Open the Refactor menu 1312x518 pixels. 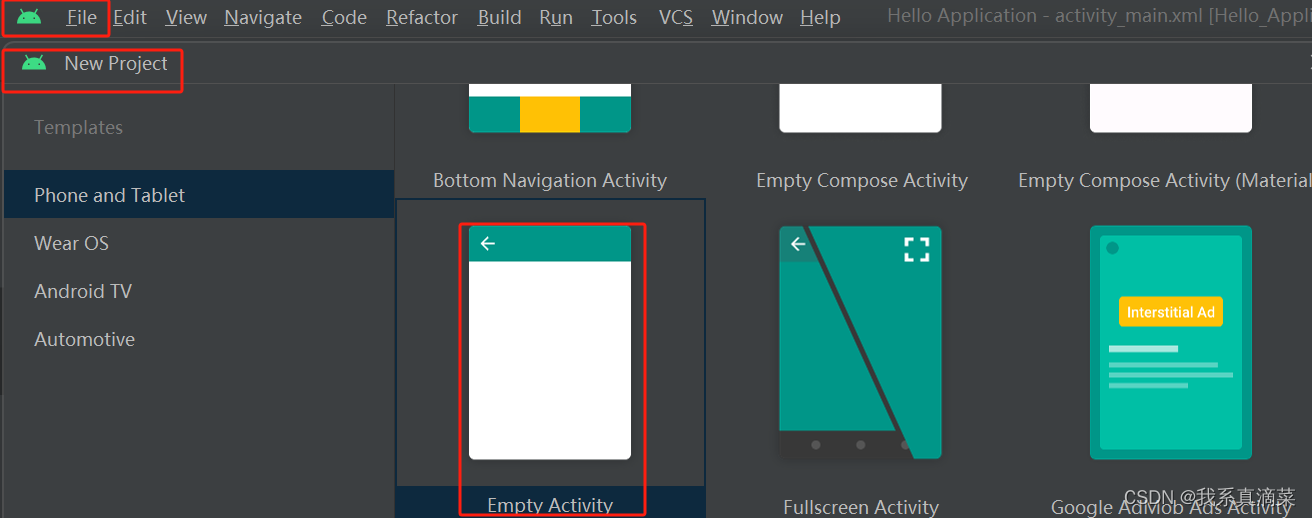[422, 18]
